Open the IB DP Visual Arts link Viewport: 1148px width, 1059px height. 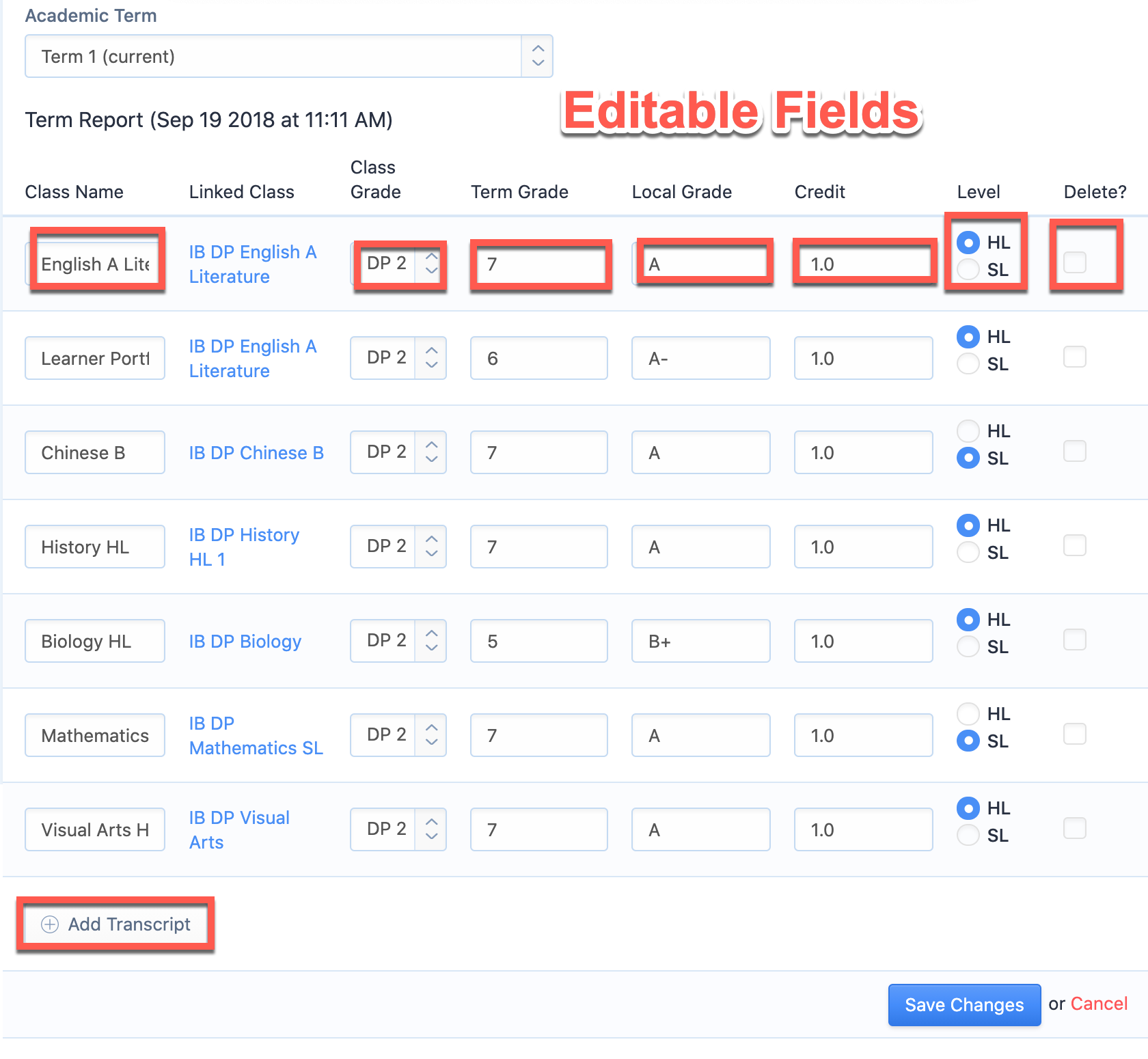[x=239, y=830]
